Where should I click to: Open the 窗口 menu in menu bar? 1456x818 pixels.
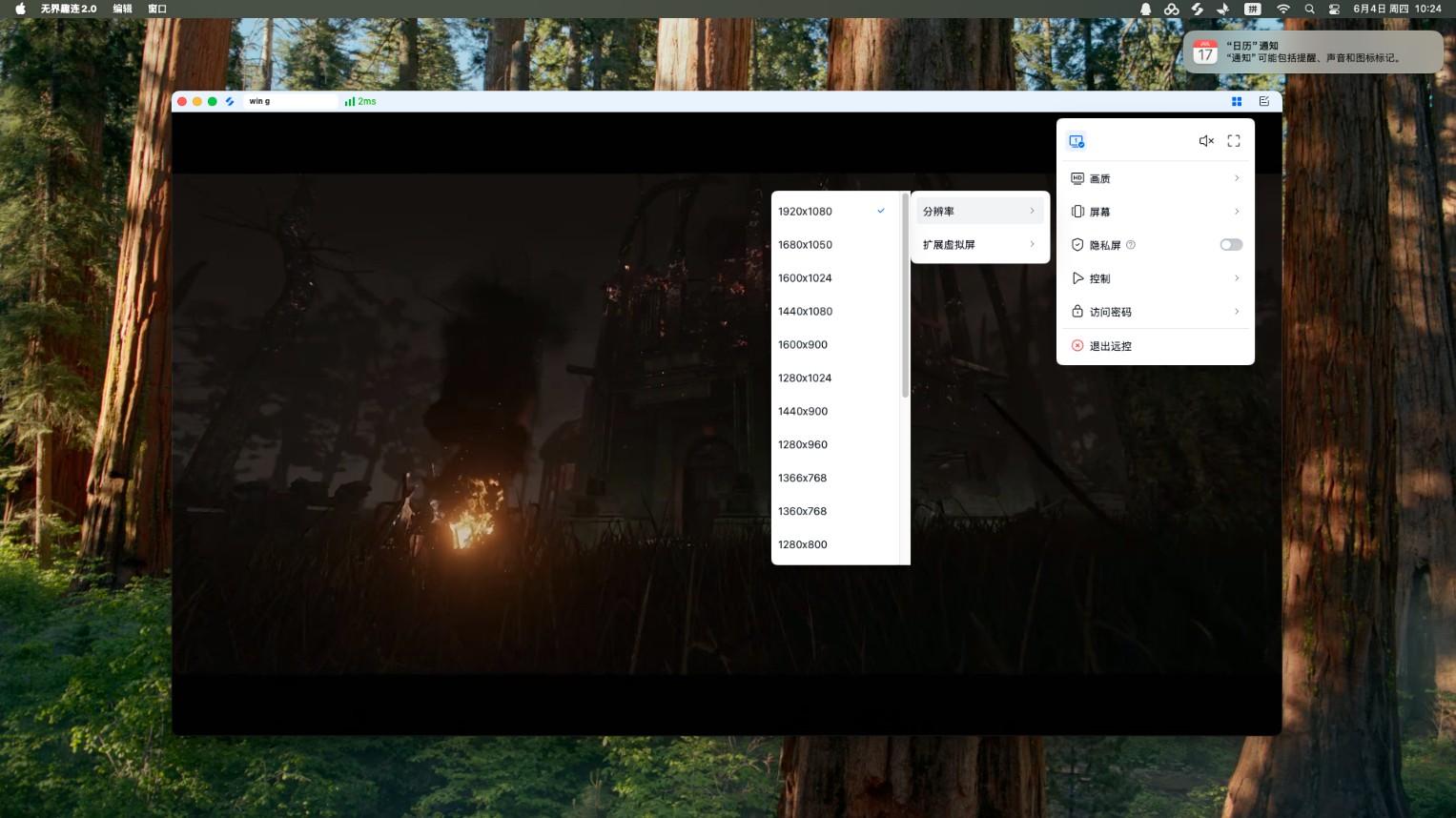click(157, 9)
